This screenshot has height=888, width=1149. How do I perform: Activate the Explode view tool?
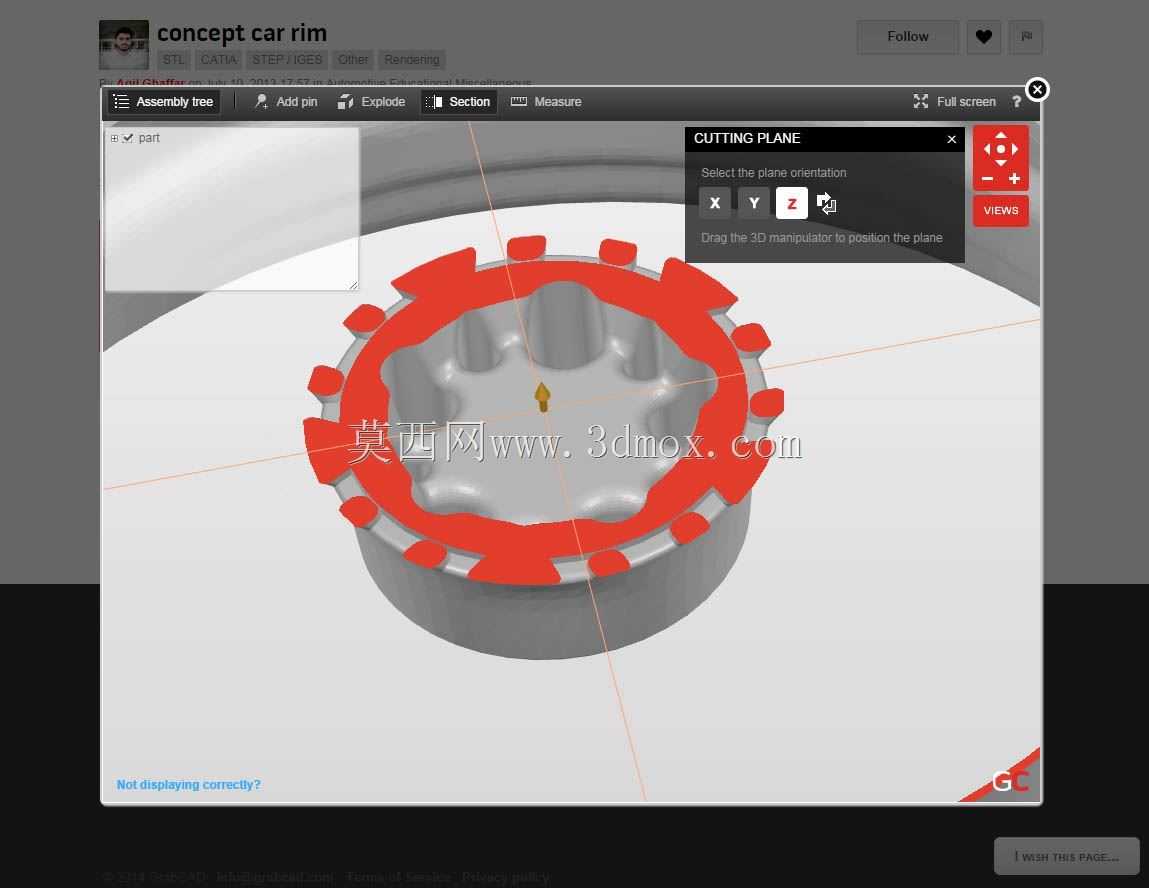click(x=372, y=102)
